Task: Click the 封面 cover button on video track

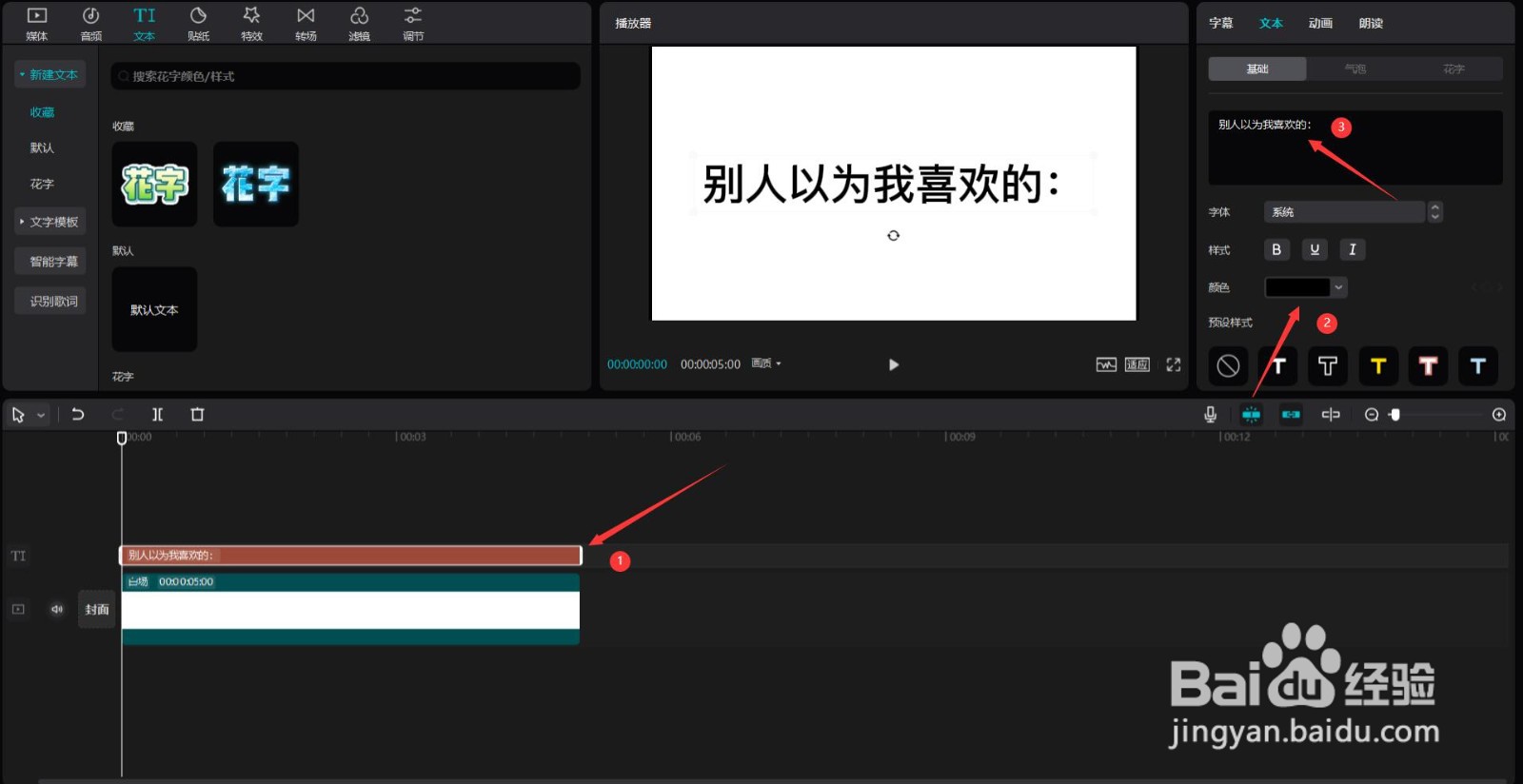Action: (x=97, y=609)
